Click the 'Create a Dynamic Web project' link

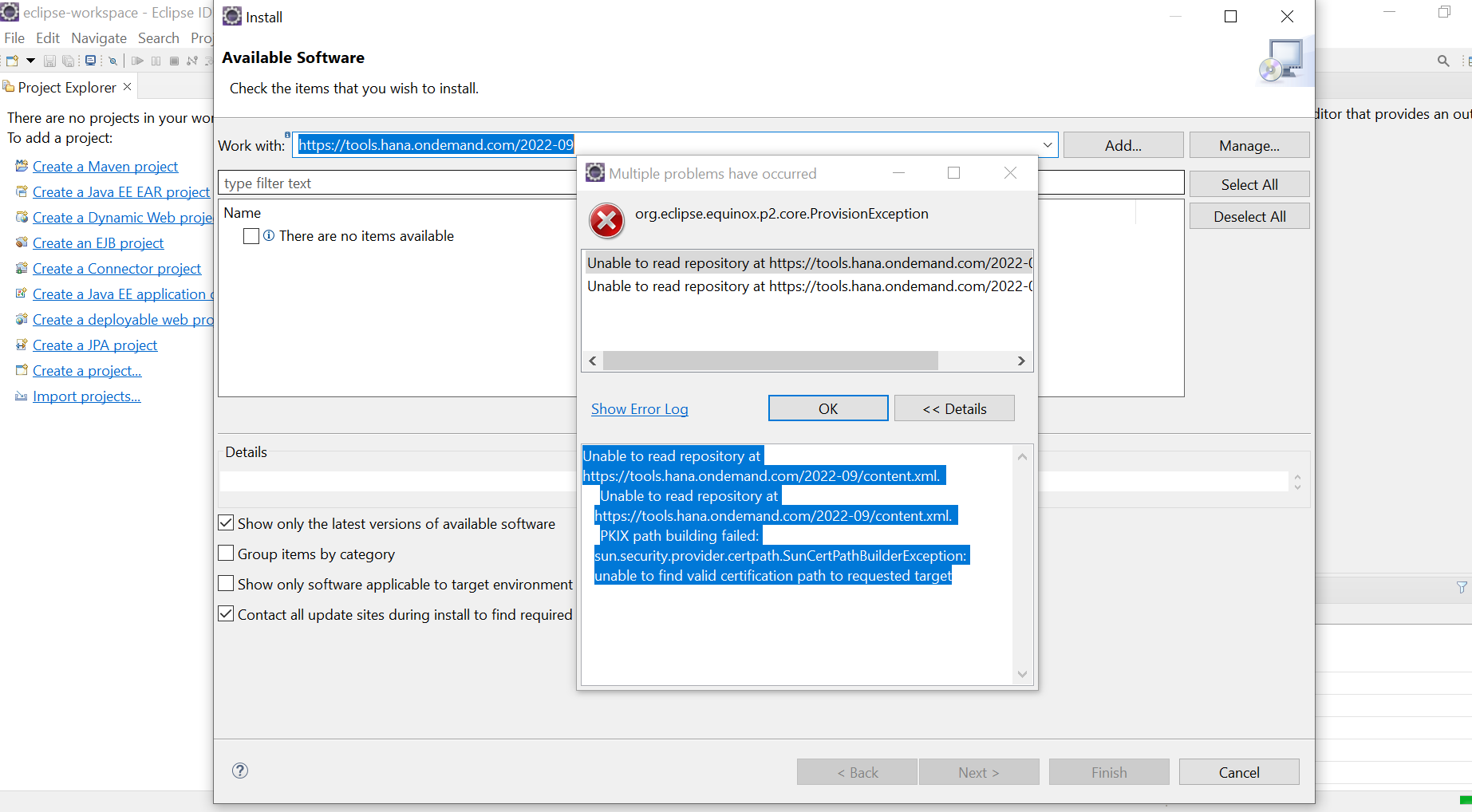pyautogui.click(x=123, y=217)
